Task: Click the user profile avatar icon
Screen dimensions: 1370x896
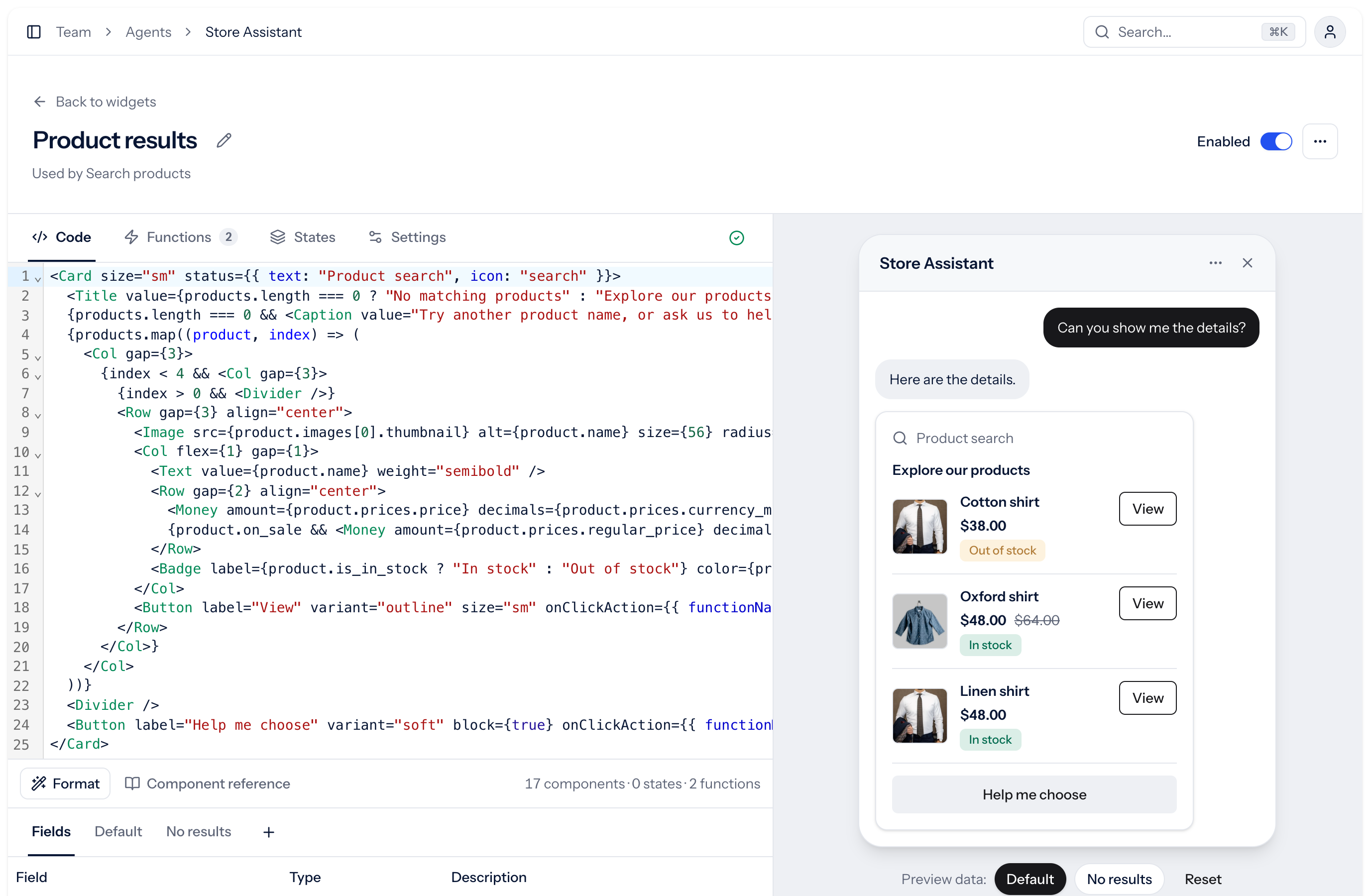Action: tap(1329, 32)
